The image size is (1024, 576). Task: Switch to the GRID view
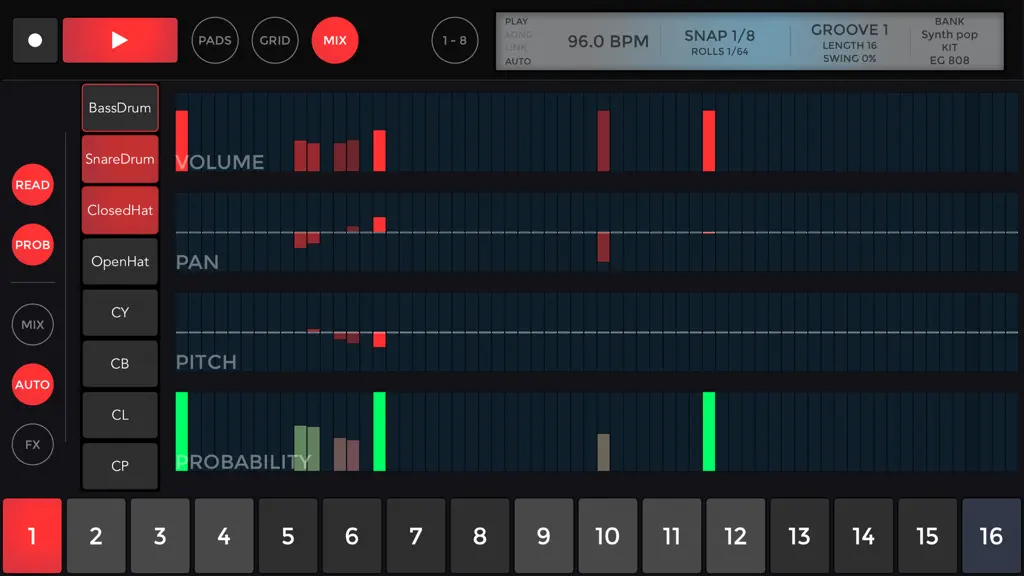coord(275,40)
